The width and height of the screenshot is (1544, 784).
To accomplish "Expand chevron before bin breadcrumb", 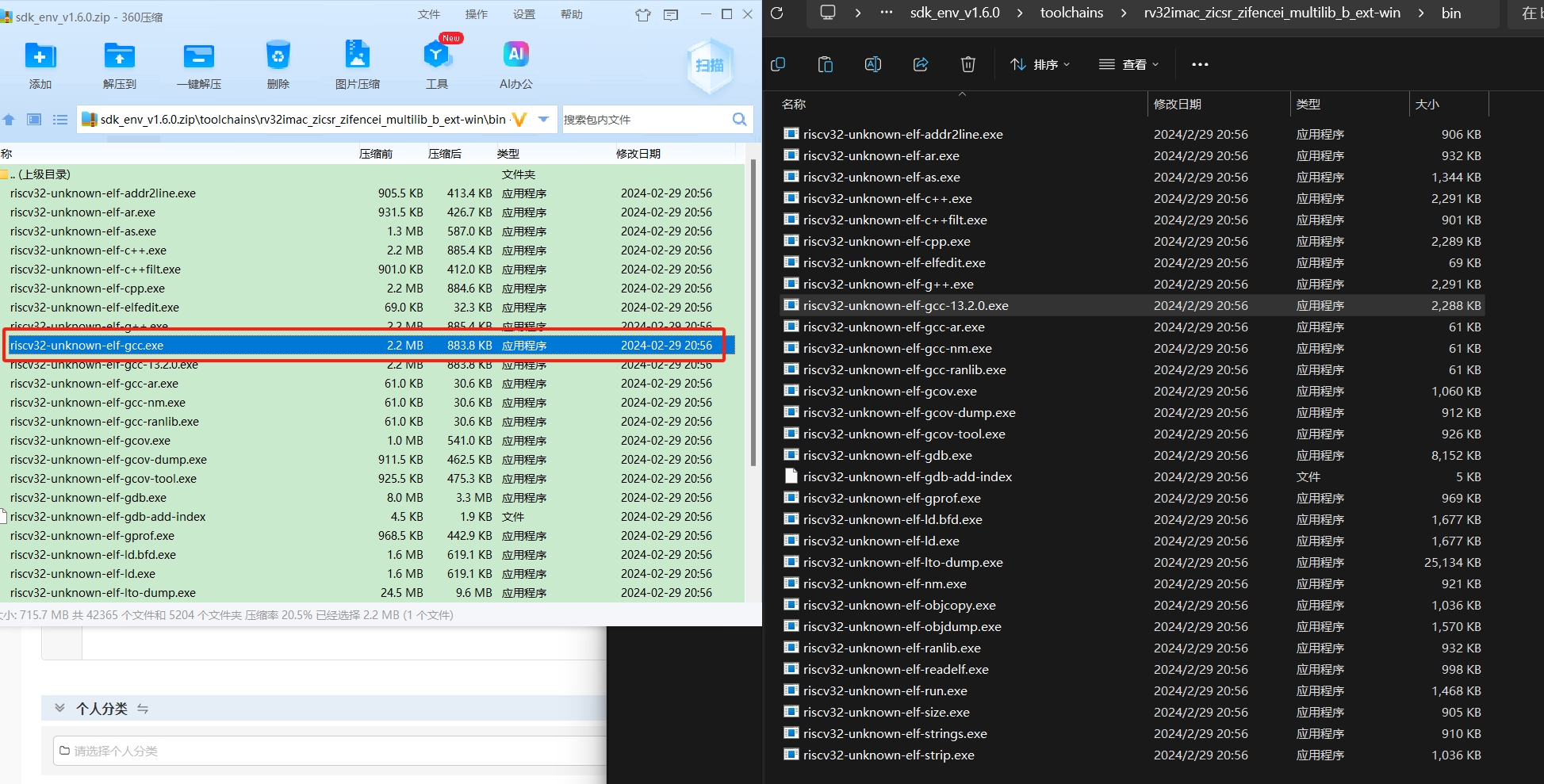I will click(1421, 13).
